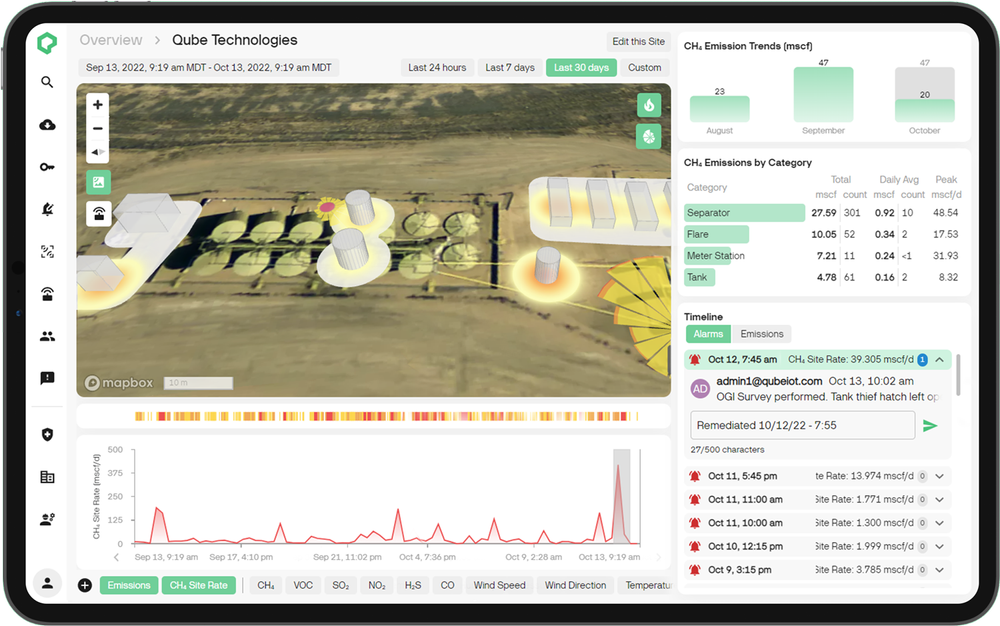This screenshot has width=1000, height=626.
Task: Disable the CH4 Site Rate chart overlay
Action: tap(198, 585)
